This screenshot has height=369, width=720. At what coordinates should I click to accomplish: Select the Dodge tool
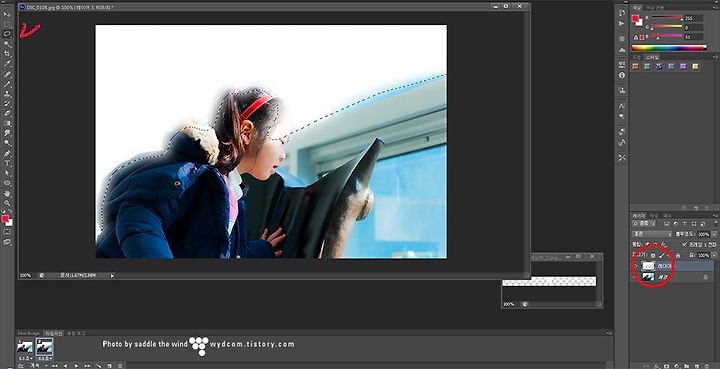[x=7, y=143]
